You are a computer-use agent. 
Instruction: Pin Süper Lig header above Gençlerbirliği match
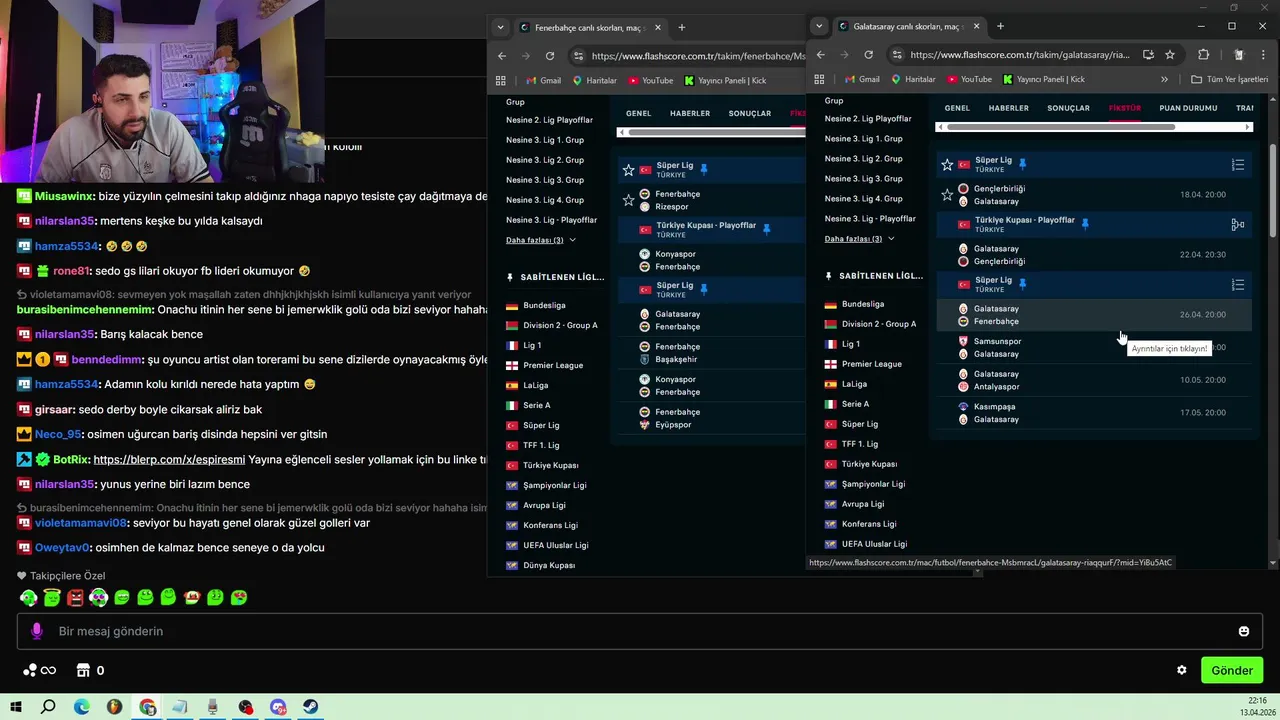pyautogui.click(x=1022, y=164)
